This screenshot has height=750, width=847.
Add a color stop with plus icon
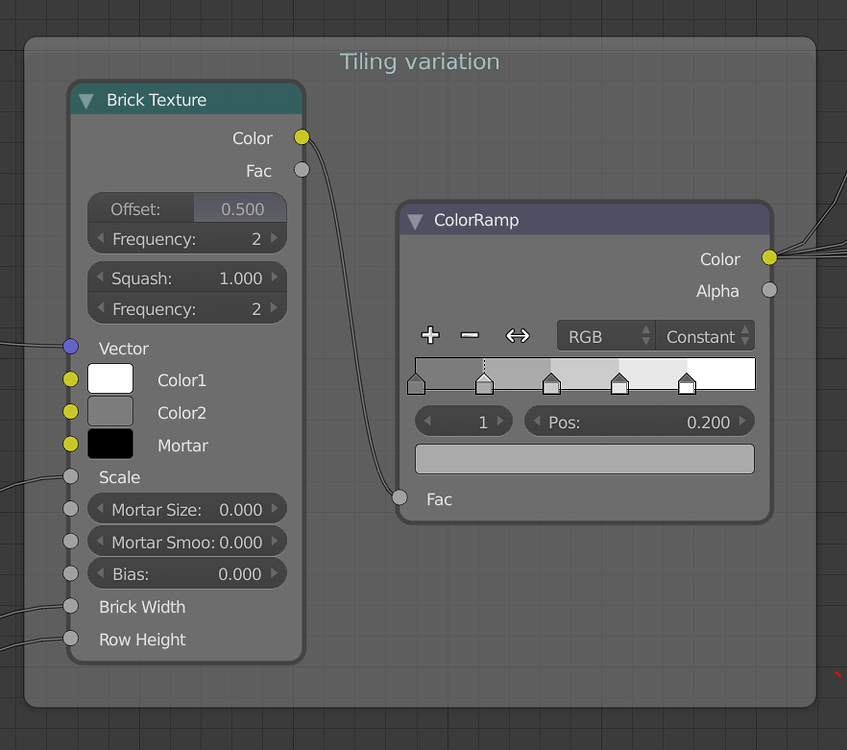point(430,336)
